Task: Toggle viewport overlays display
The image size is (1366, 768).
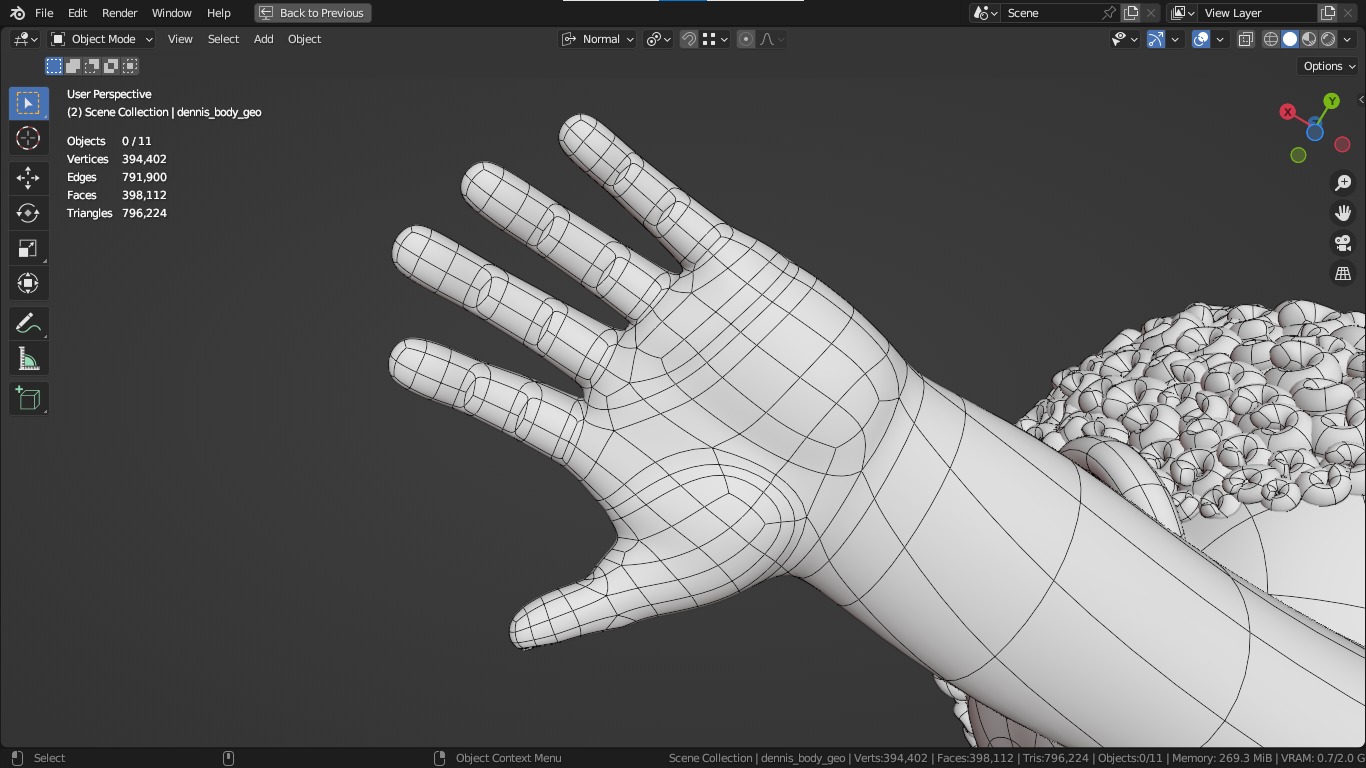Action: coord(1201,39)
